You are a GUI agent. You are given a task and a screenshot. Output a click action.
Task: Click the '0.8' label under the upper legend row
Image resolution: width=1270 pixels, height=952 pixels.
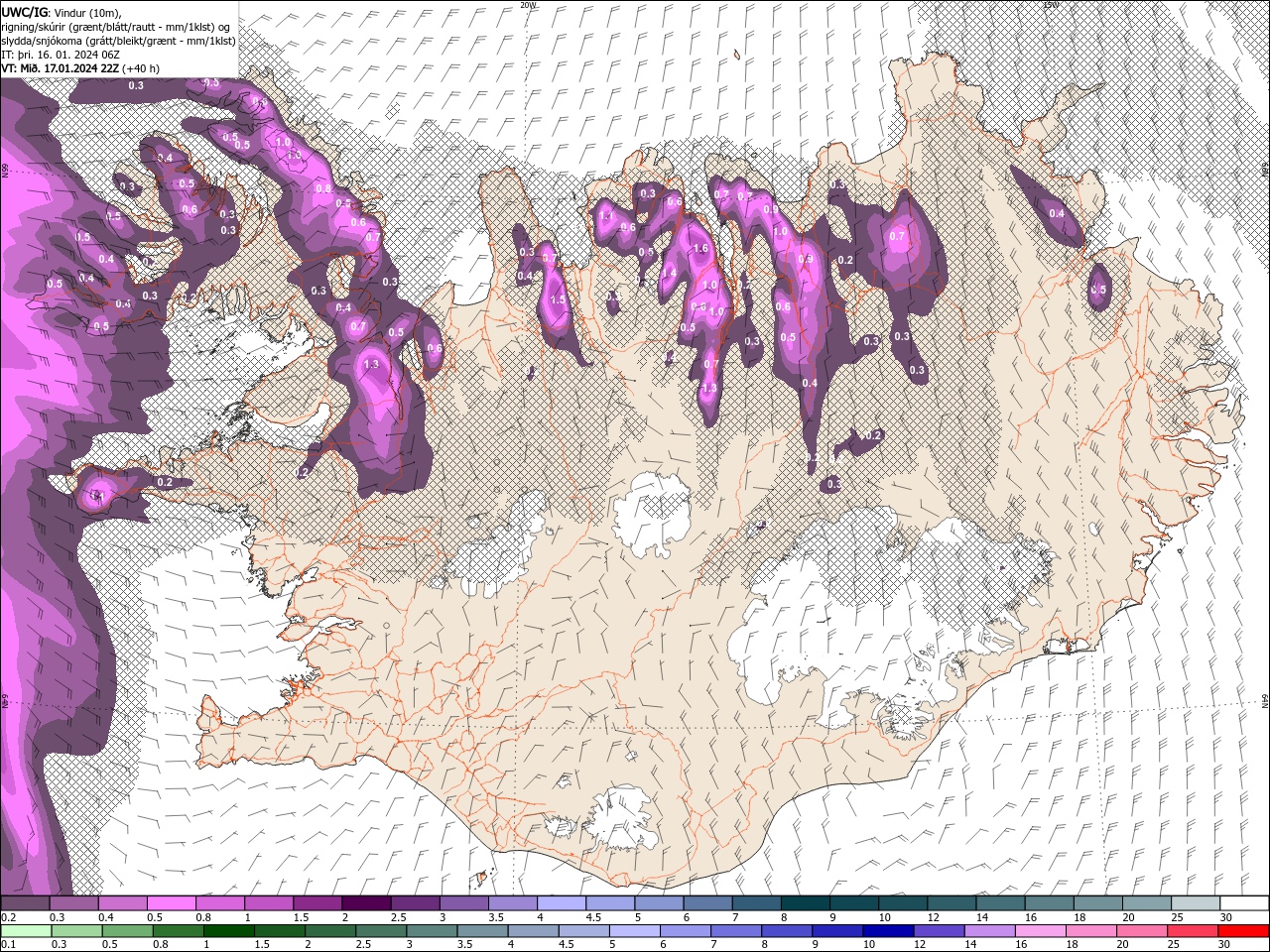point(203,917)
